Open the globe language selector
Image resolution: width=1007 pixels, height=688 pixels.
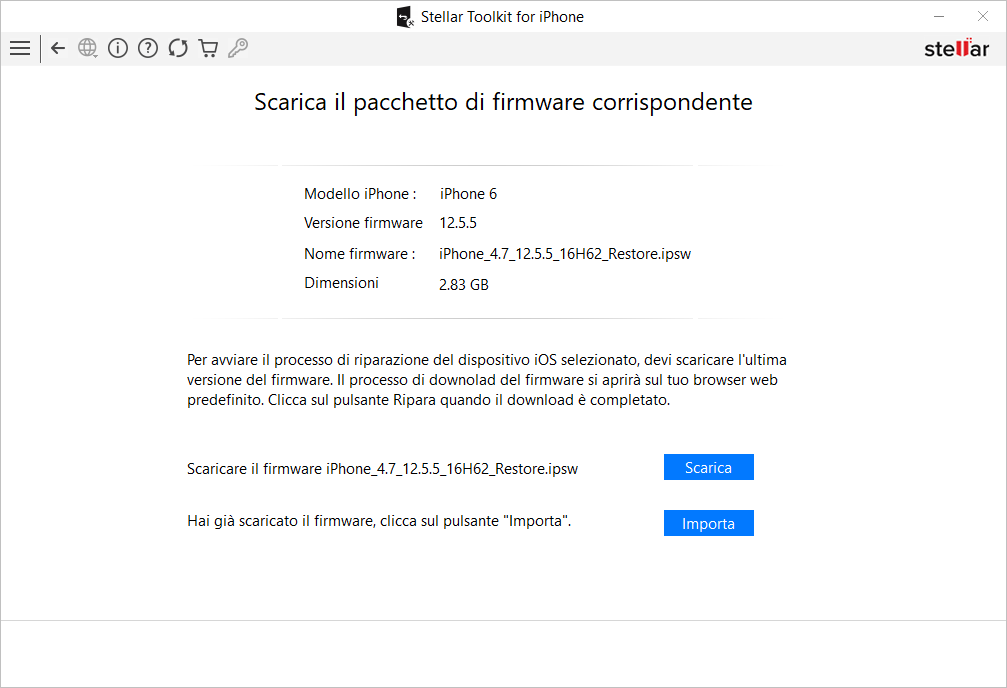click(x=87, y=48)
